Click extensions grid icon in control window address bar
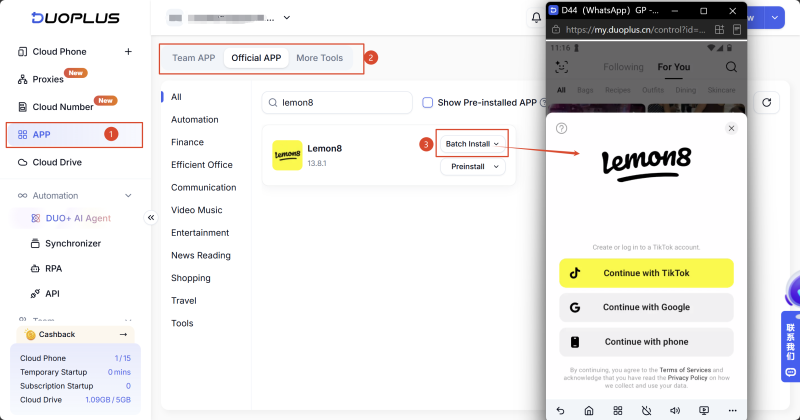800x420 pixels. [719, 30]
